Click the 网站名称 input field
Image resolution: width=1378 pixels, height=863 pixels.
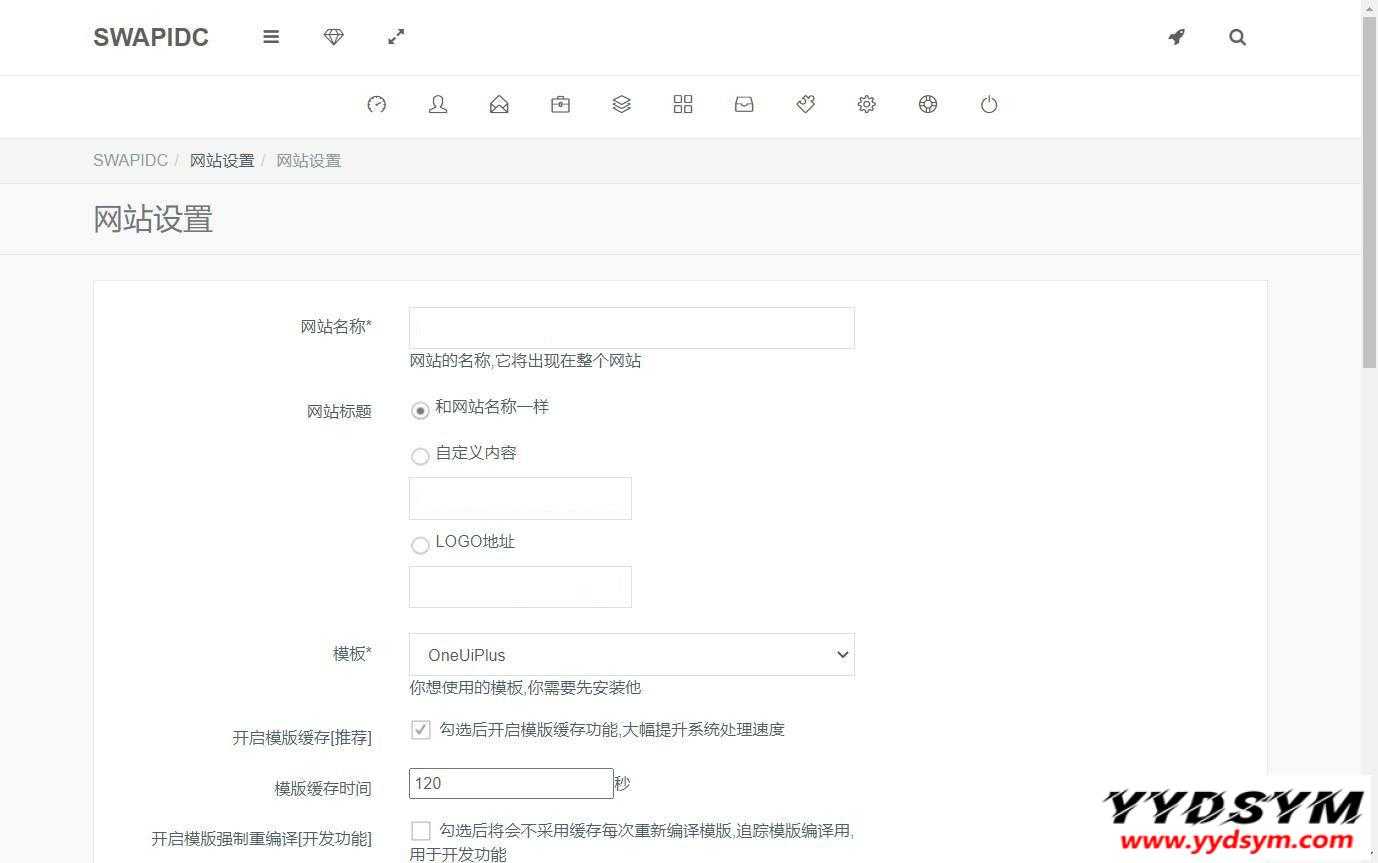coord(631,328)
